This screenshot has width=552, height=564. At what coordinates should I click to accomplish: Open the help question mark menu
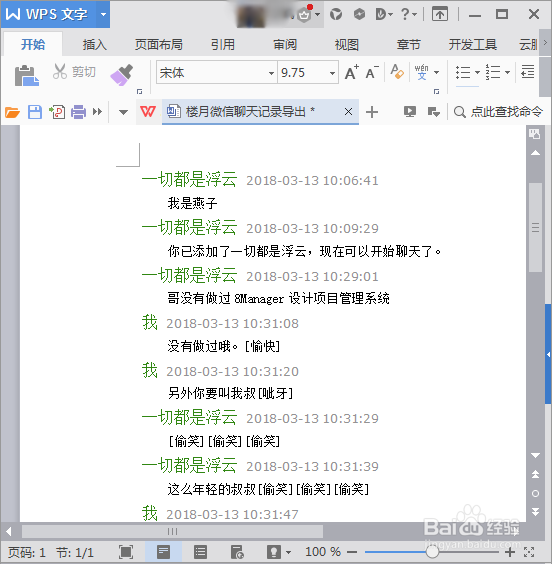coord(408,14)
